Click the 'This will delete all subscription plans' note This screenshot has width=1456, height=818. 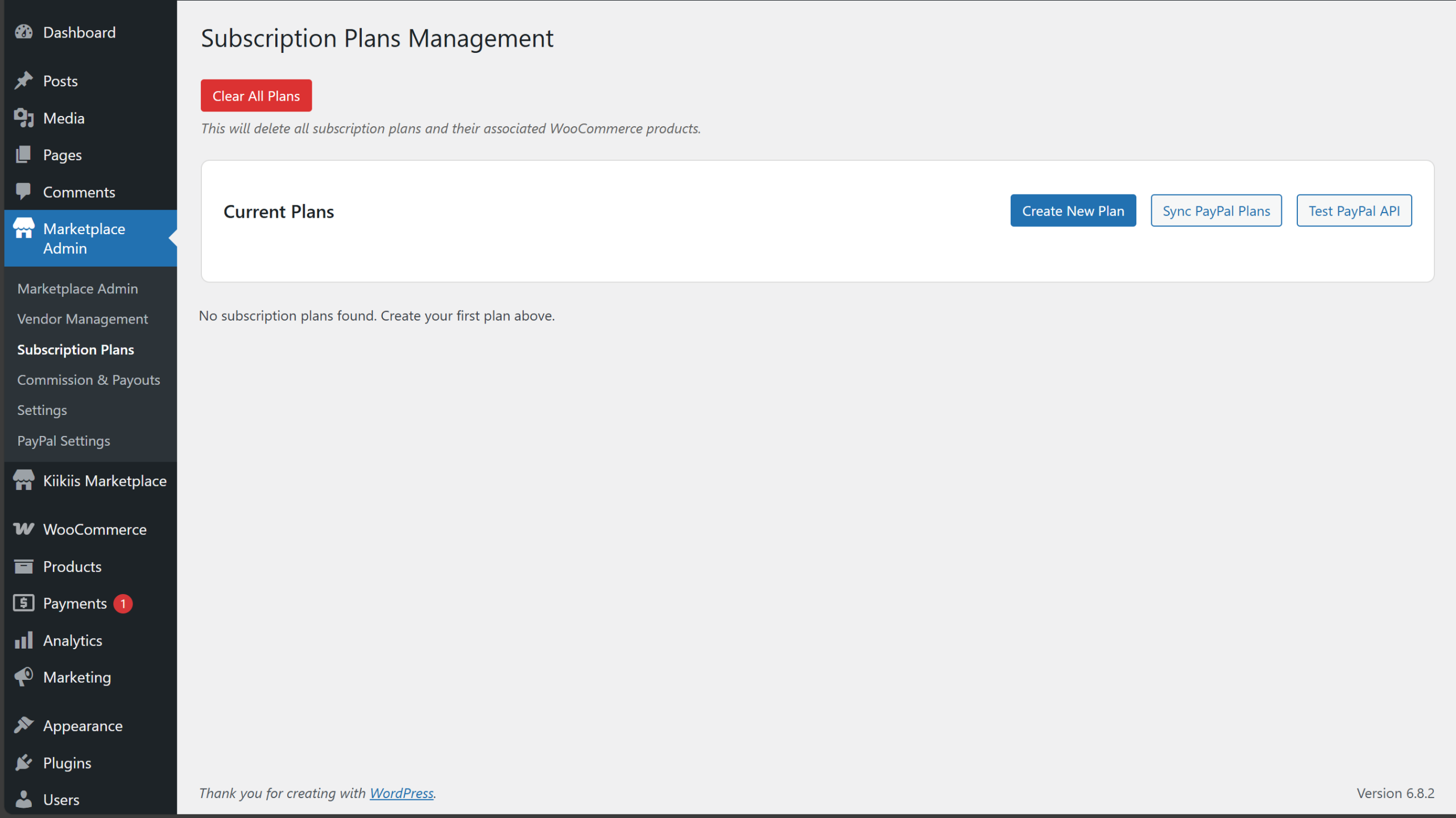[450, 128]
